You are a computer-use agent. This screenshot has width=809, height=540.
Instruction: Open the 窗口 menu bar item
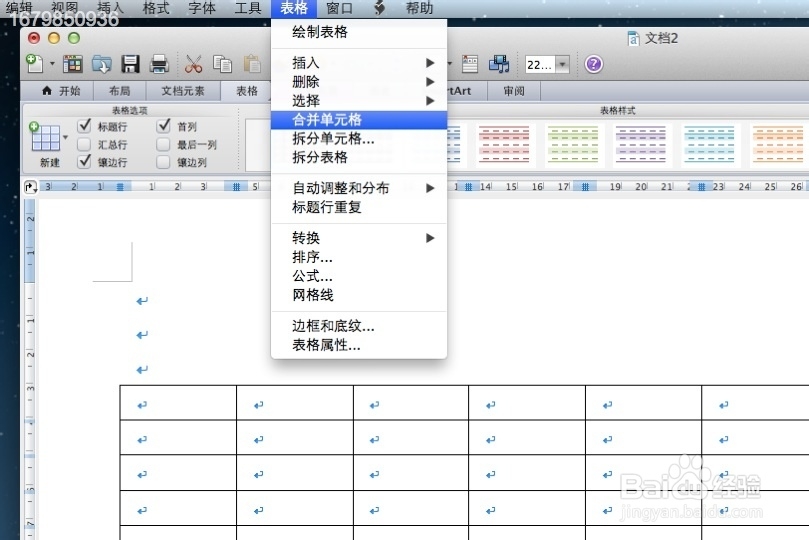(x=339, y=8)
